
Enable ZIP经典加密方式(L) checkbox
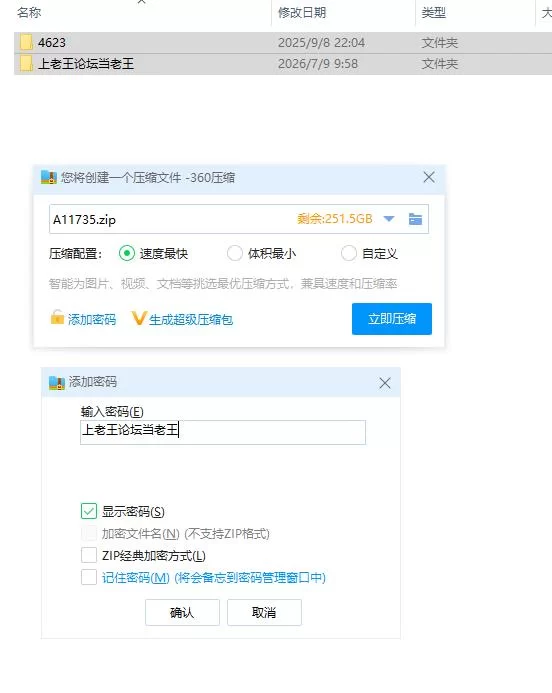pos(89,555)
